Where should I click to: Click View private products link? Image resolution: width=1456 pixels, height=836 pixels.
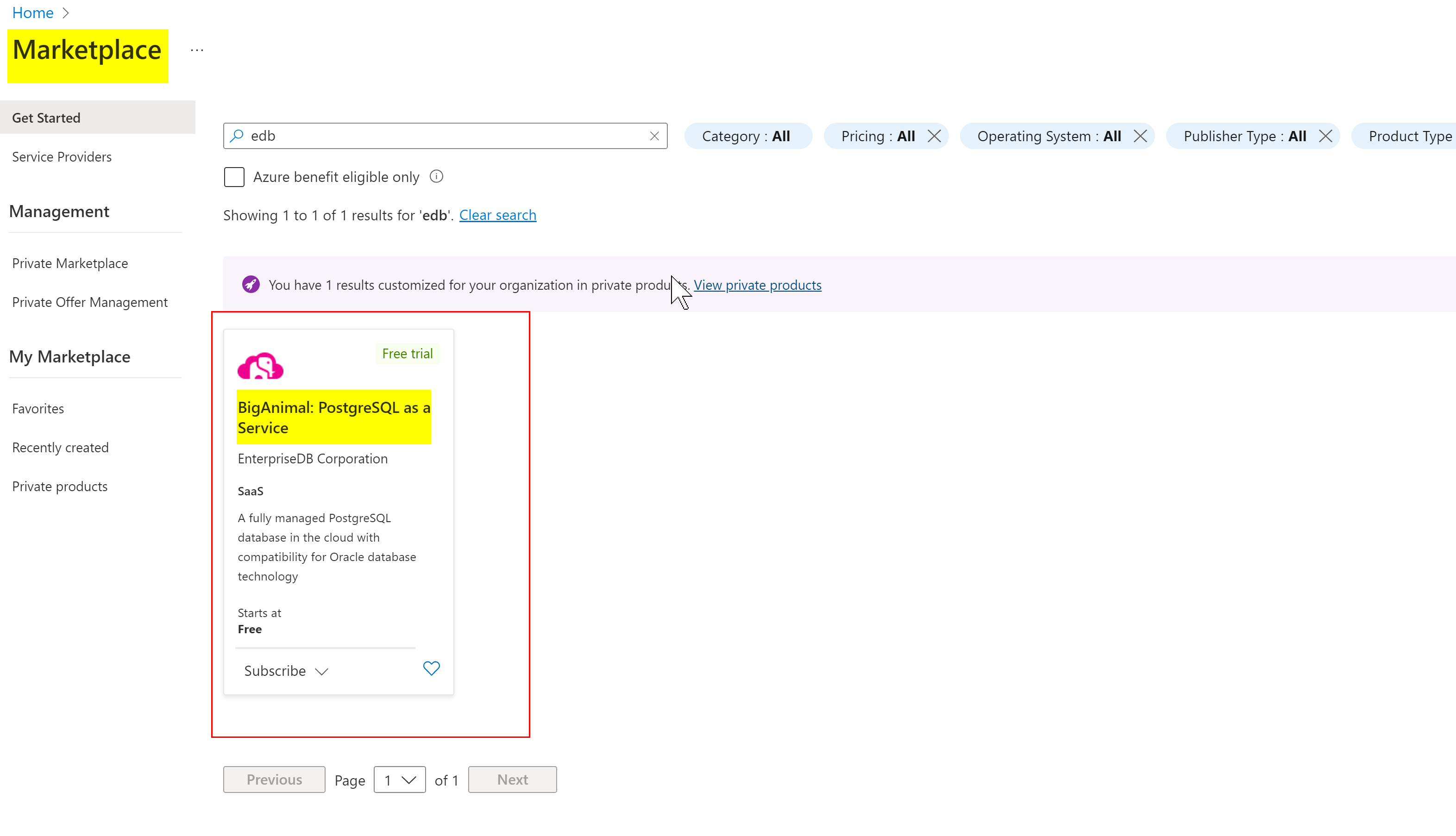click(758, 285)
